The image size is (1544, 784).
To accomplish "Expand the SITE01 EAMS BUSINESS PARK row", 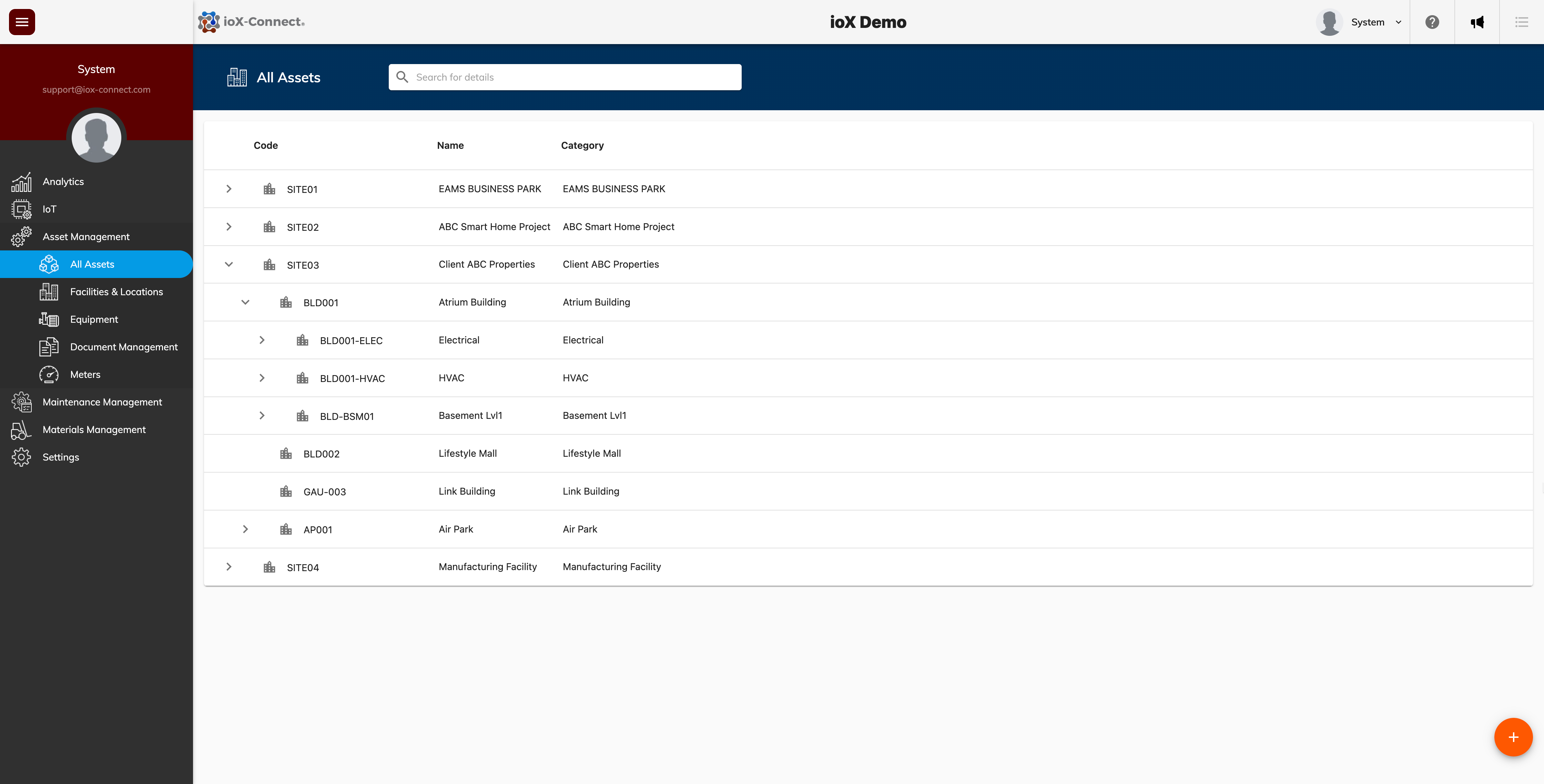I will point(228,189).
